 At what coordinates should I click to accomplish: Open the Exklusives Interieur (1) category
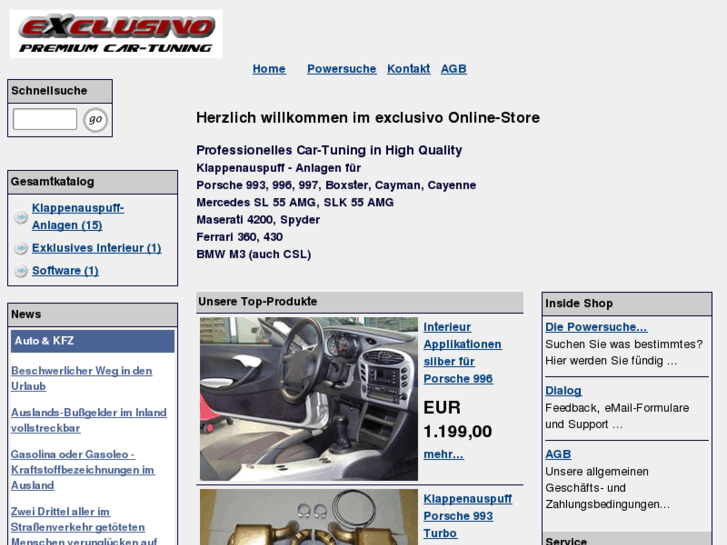pos(96,248)
